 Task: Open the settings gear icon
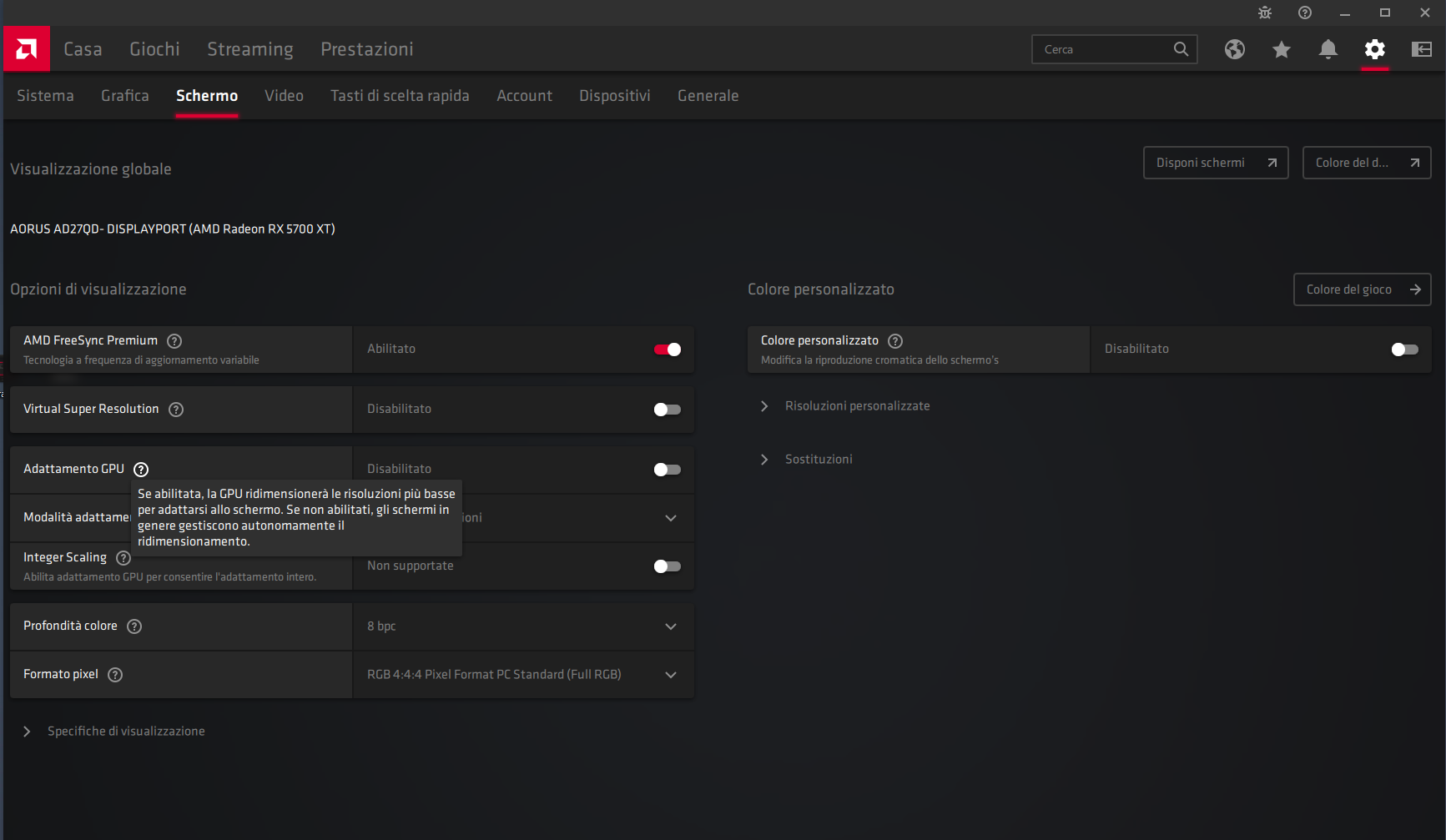tap(1375, 49)
